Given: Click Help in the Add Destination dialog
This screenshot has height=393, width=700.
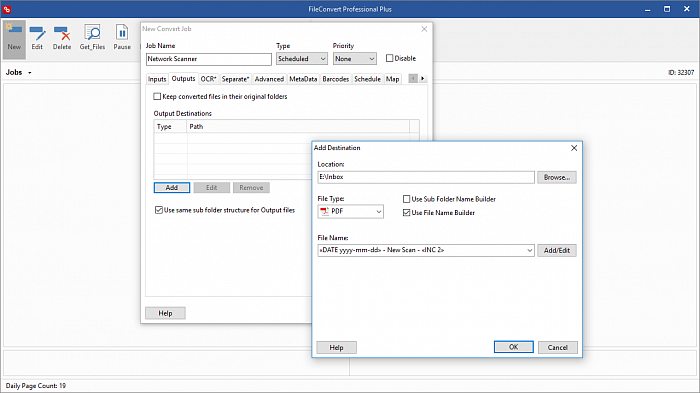Looking at the screenshot, I should 337,347.
